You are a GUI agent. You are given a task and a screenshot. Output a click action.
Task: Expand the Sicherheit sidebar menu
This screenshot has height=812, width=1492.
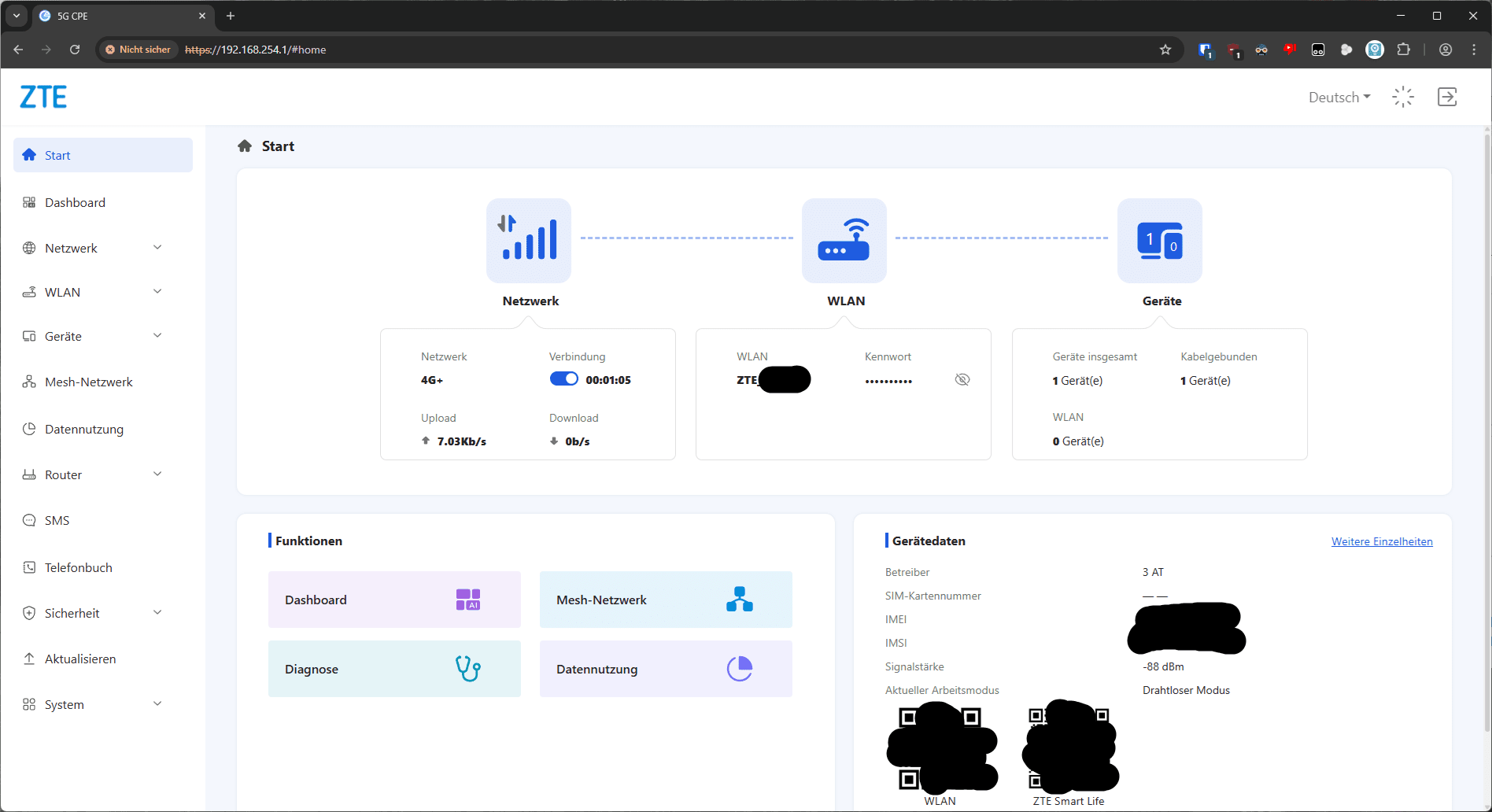click(103, 613)
